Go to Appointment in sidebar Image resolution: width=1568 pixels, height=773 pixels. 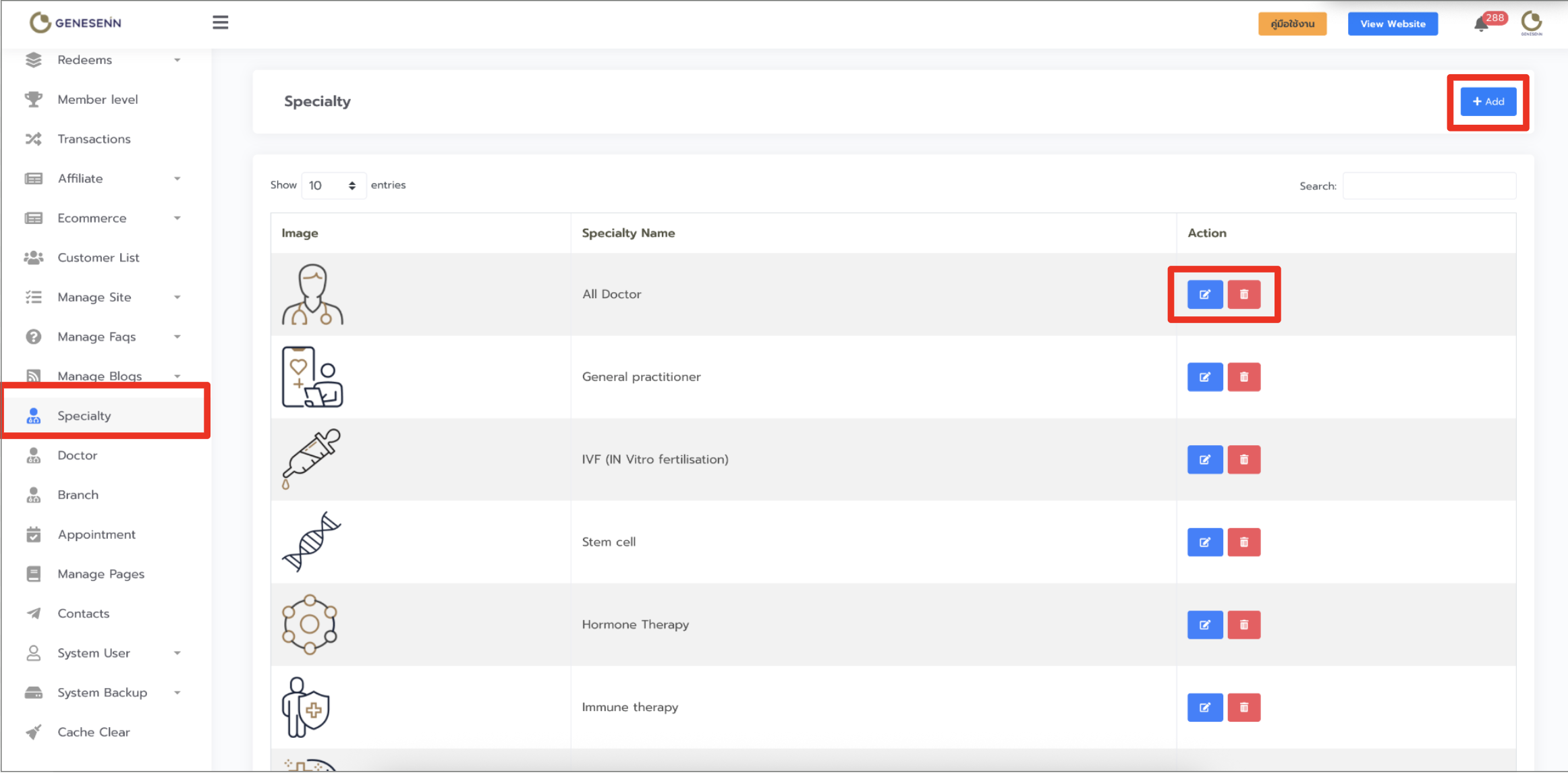coord(96,534)
